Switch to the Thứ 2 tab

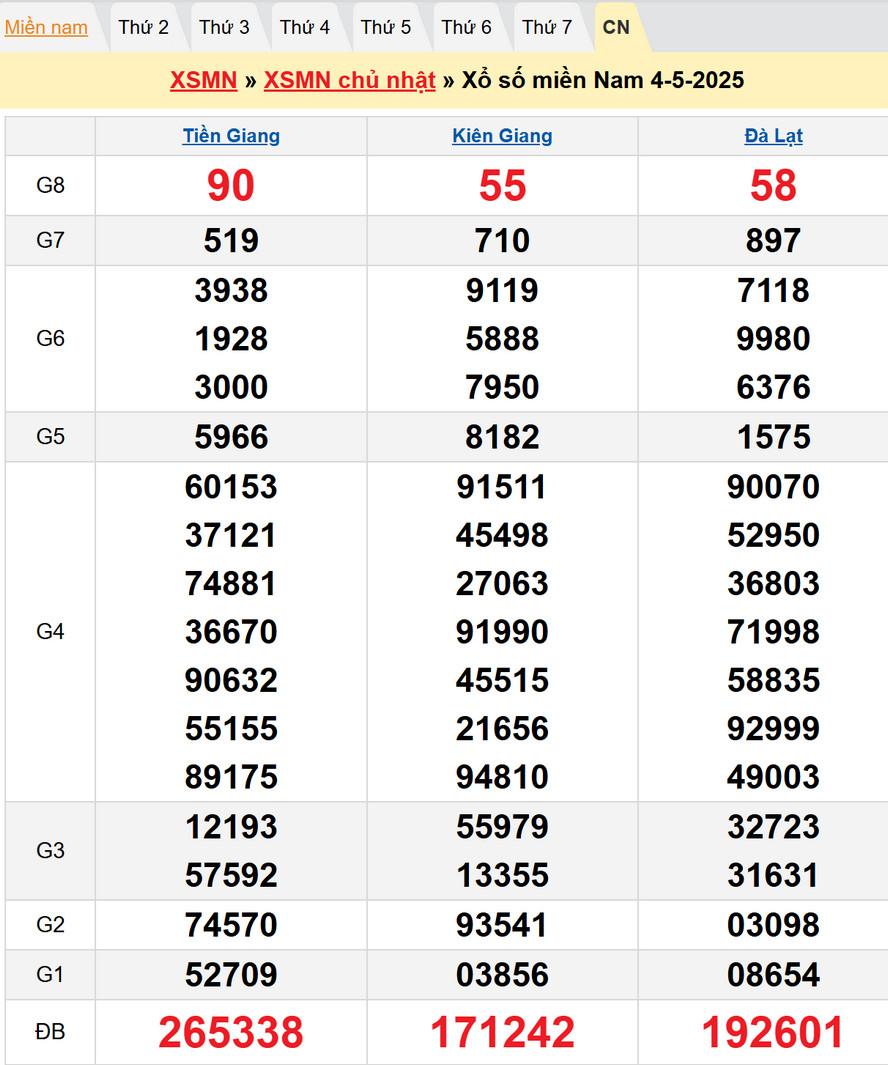143,27
